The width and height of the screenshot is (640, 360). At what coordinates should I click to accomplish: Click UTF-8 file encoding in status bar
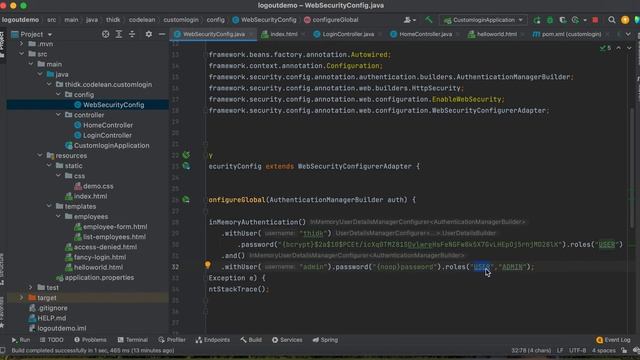click(x=578, y=351)
